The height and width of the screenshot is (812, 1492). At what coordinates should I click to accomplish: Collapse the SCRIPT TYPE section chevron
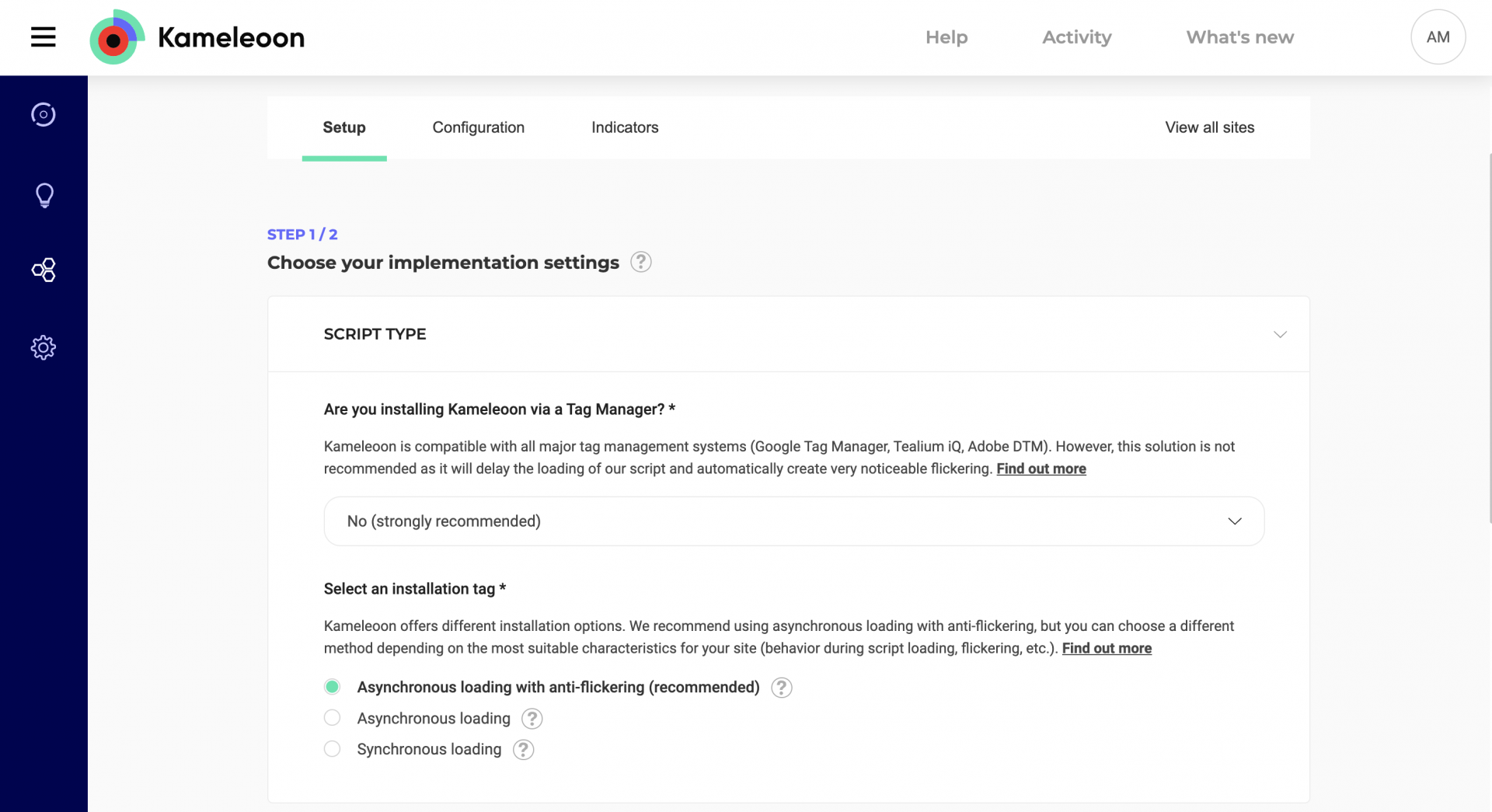pyautogui.click(x=1280, y=334)
